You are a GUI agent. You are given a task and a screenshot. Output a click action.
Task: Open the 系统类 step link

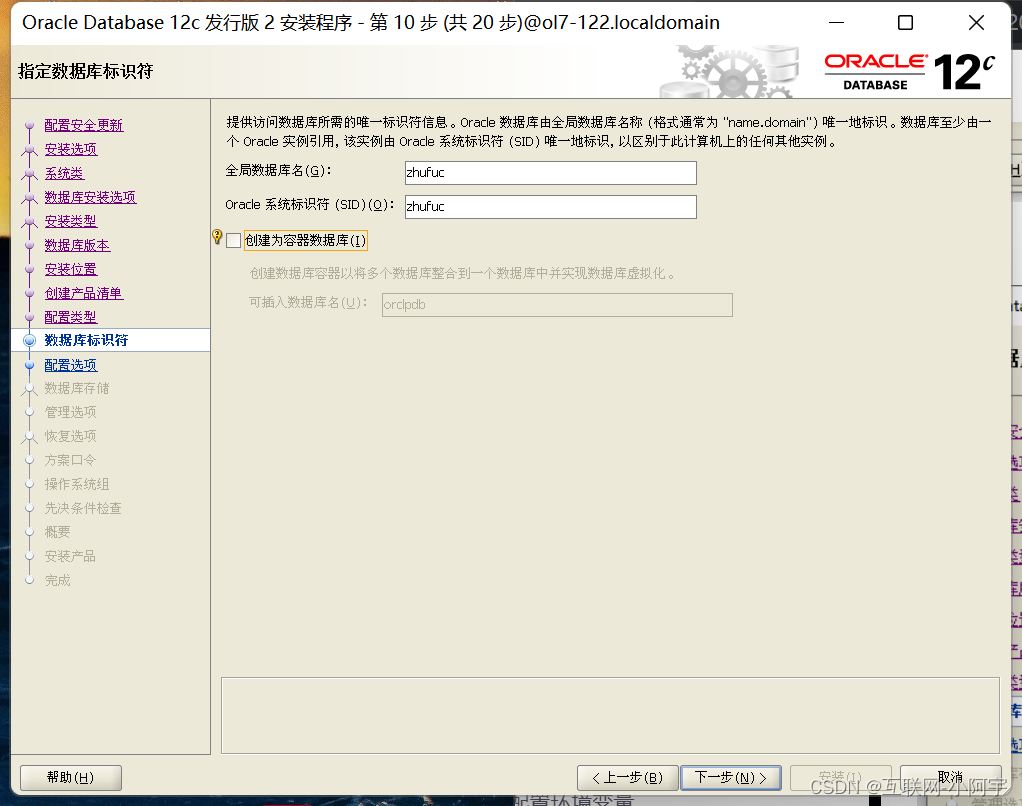64,173
